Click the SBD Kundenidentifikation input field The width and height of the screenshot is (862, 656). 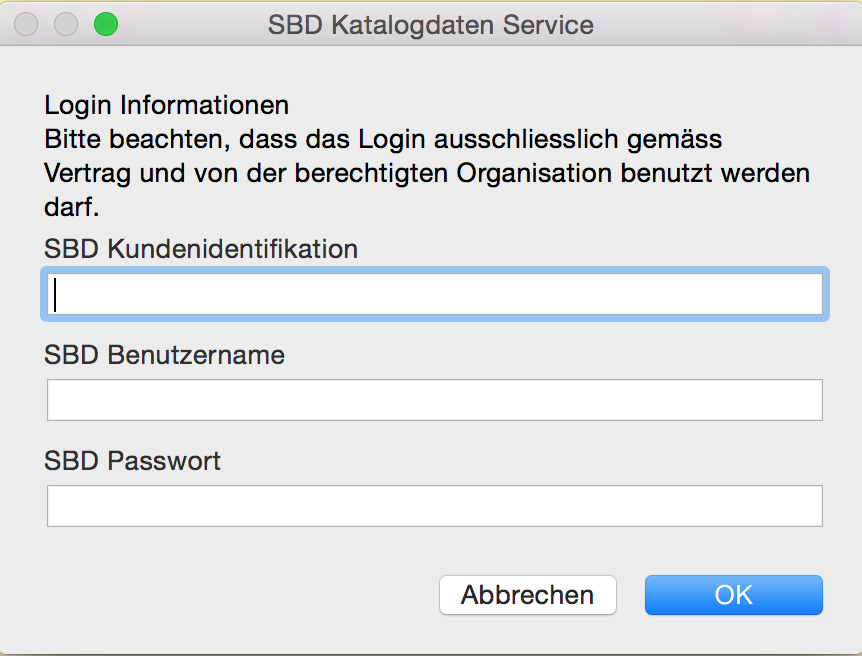[434, 295]
